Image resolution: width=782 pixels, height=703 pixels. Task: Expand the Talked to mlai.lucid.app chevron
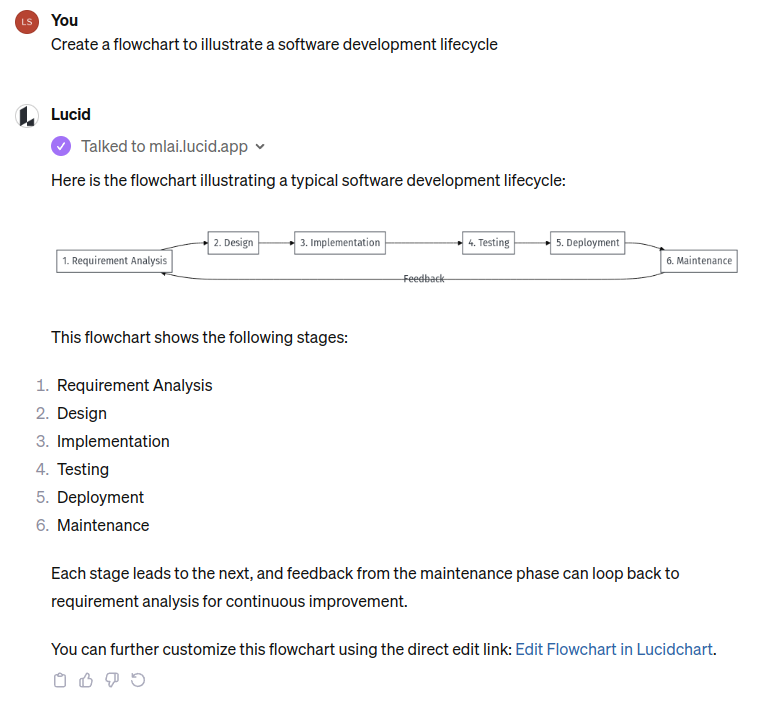coord(260,147)
